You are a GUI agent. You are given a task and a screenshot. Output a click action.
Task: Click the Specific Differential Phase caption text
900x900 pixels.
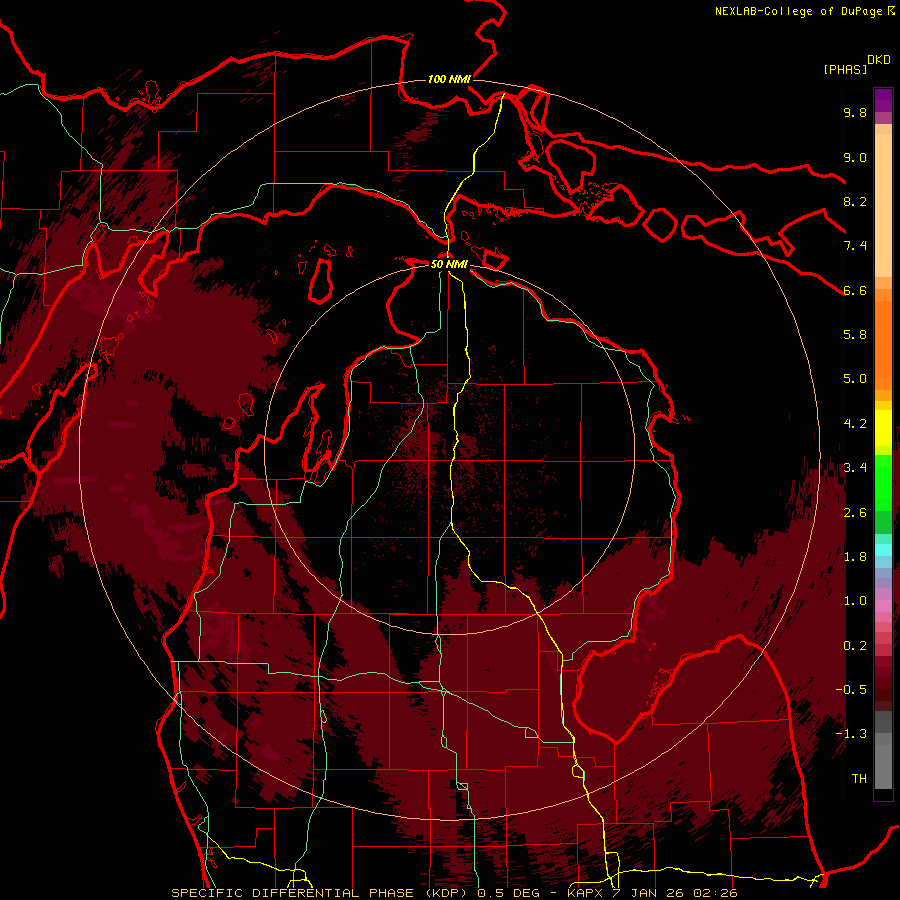[454, 893]
